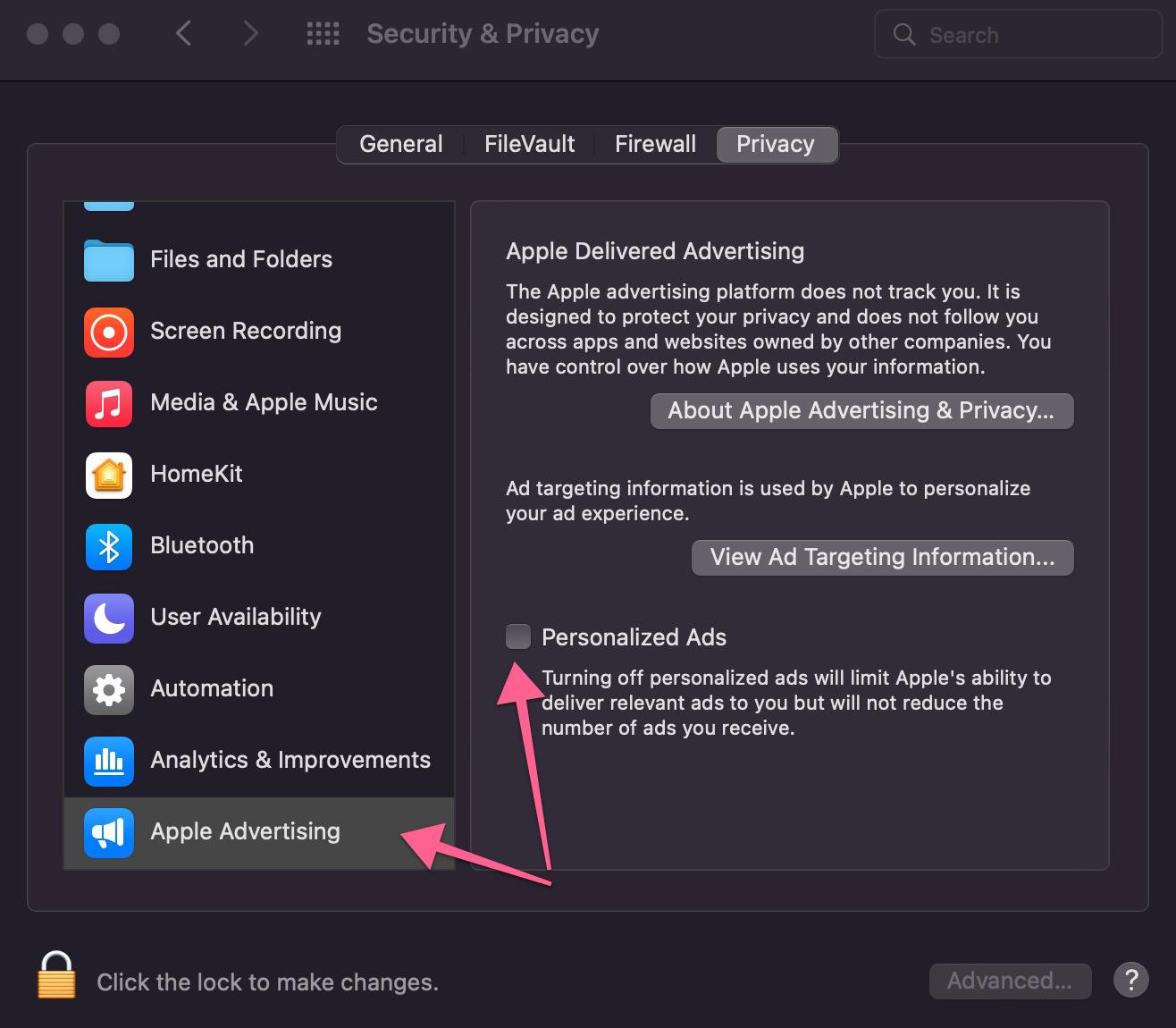
Task: Click the Files and Folders folder icon
Action: pos(109,260)
